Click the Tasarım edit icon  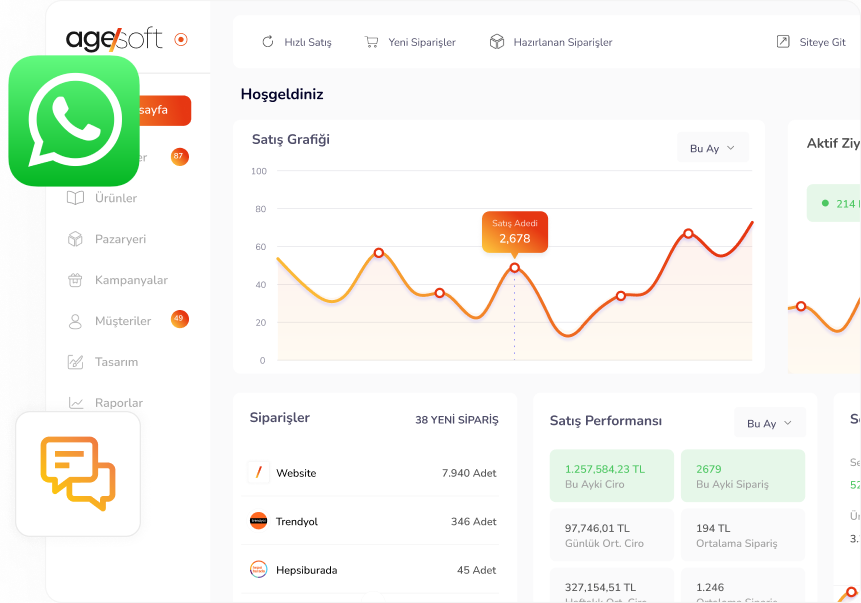point(75,362)
